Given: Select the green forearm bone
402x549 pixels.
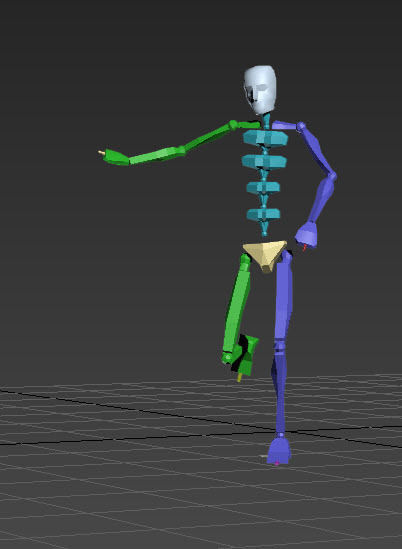Looking at the screenshot, I should pos(156,155).
